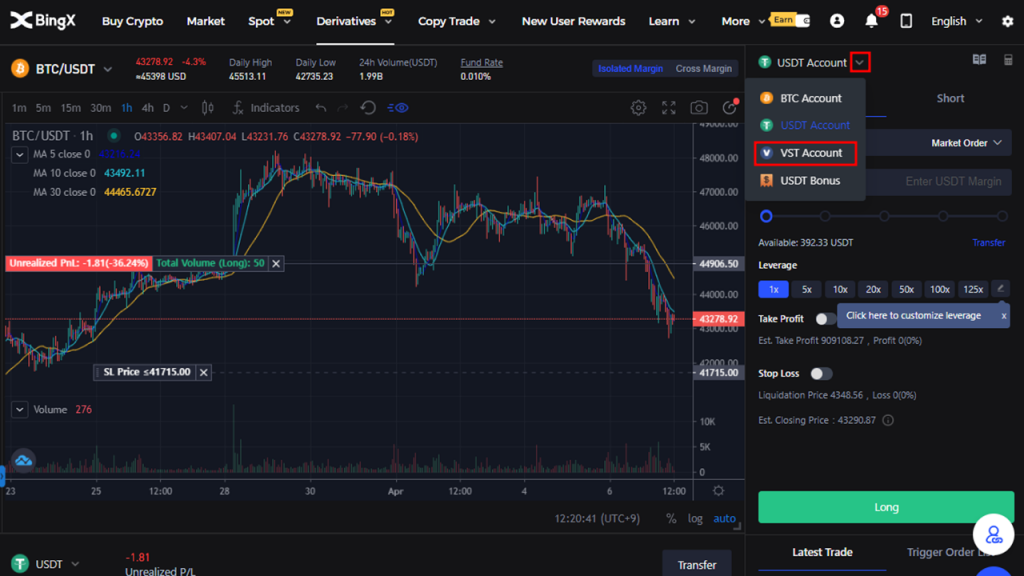
Task: Toggle the chart drawings visibility eye
Action: click(398, 108)
